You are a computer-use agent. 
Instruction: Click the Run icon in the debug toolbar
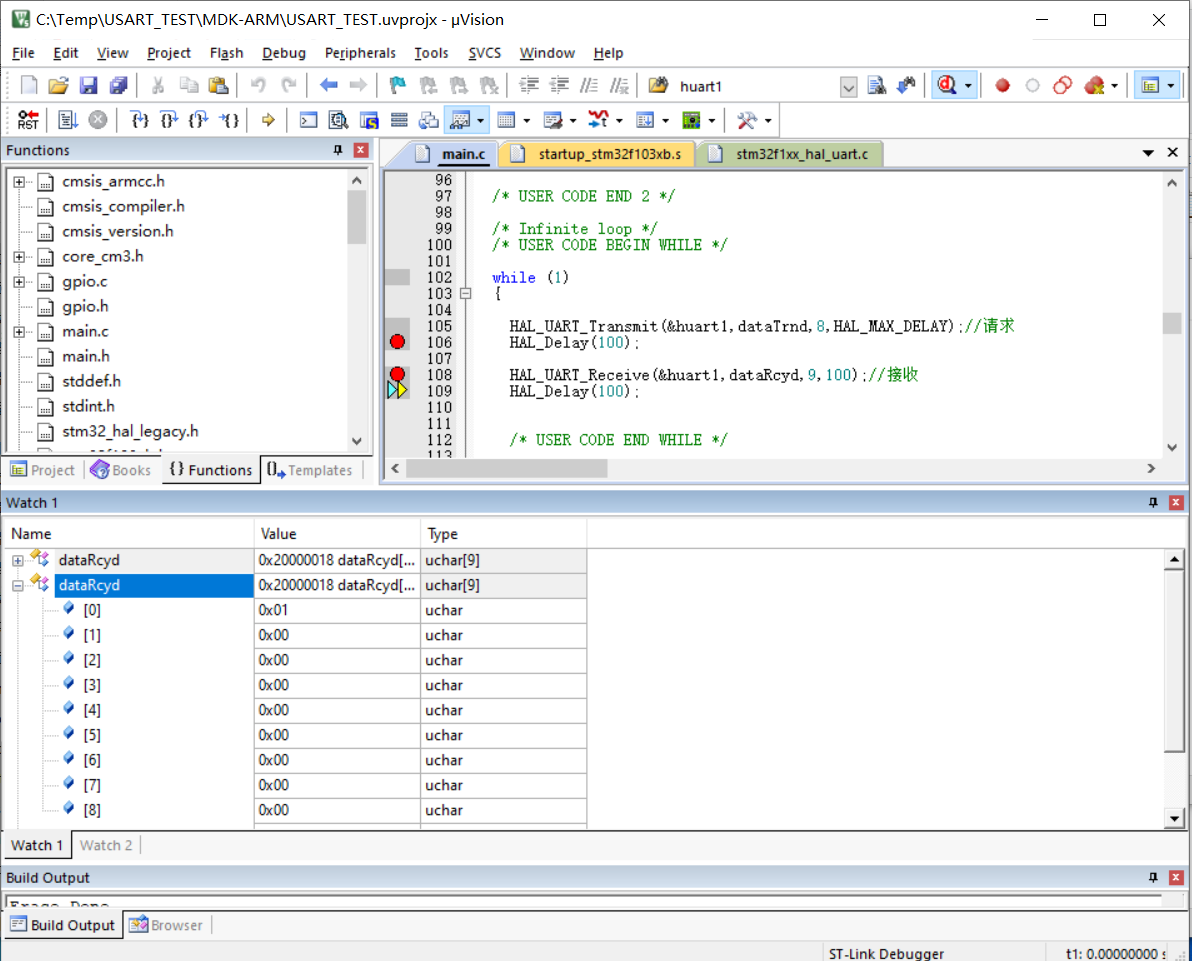(x=68, y=119)
